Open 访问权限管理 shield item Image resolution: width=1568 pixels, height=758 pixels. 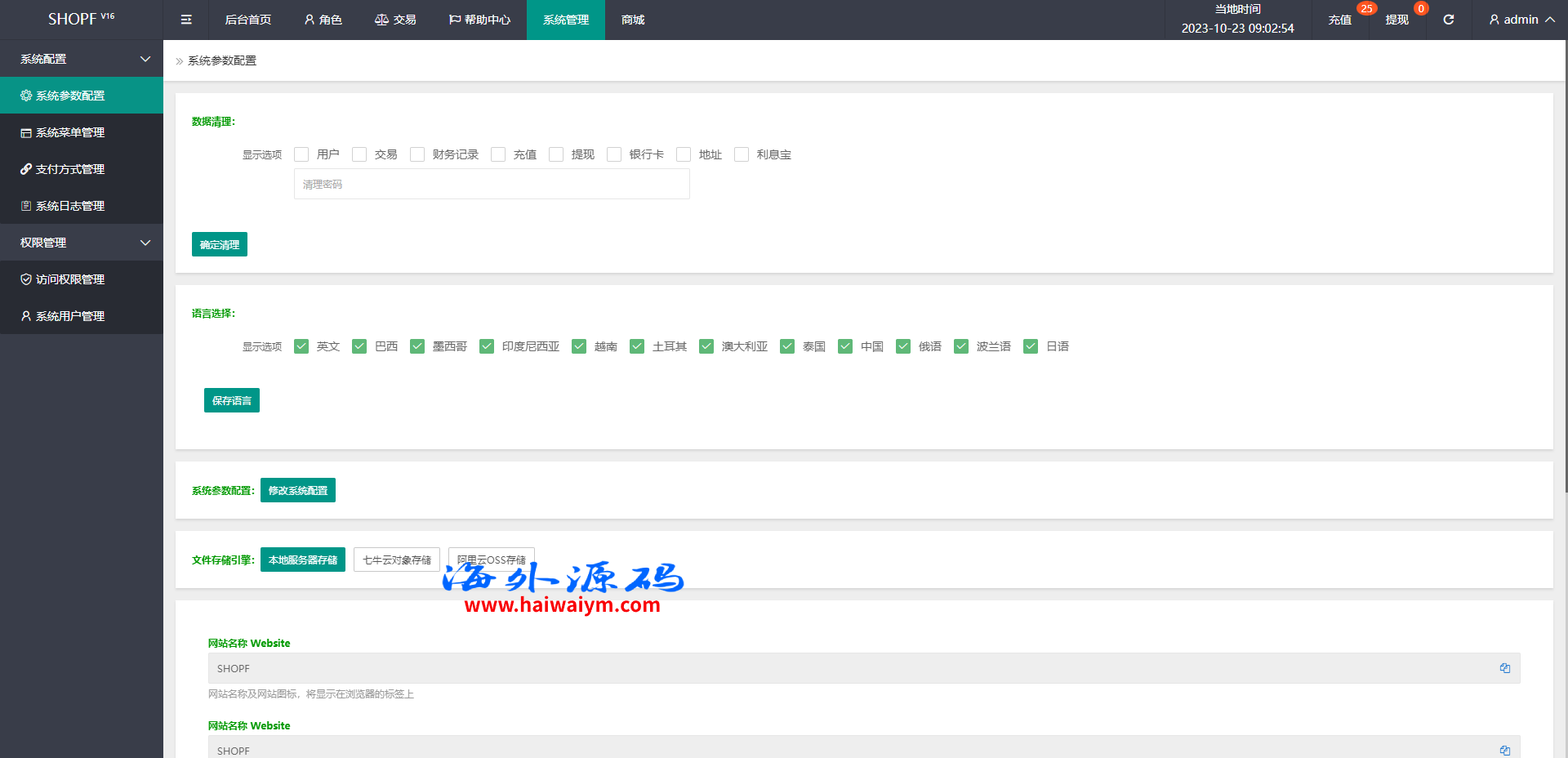click(x=69, y=279)
